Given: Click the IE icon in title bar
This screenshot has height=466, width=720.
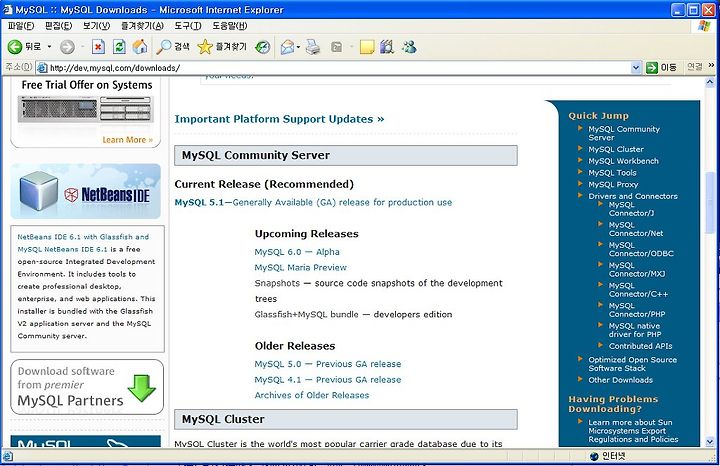Looking at the screenshot, I should tap(8, 10).
